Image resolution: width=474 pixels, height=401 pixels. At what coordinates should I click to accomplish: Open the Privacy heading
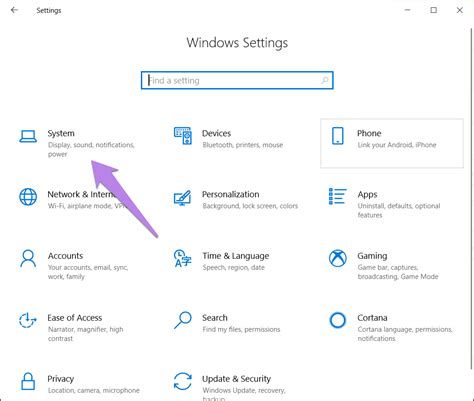point(61,379)
